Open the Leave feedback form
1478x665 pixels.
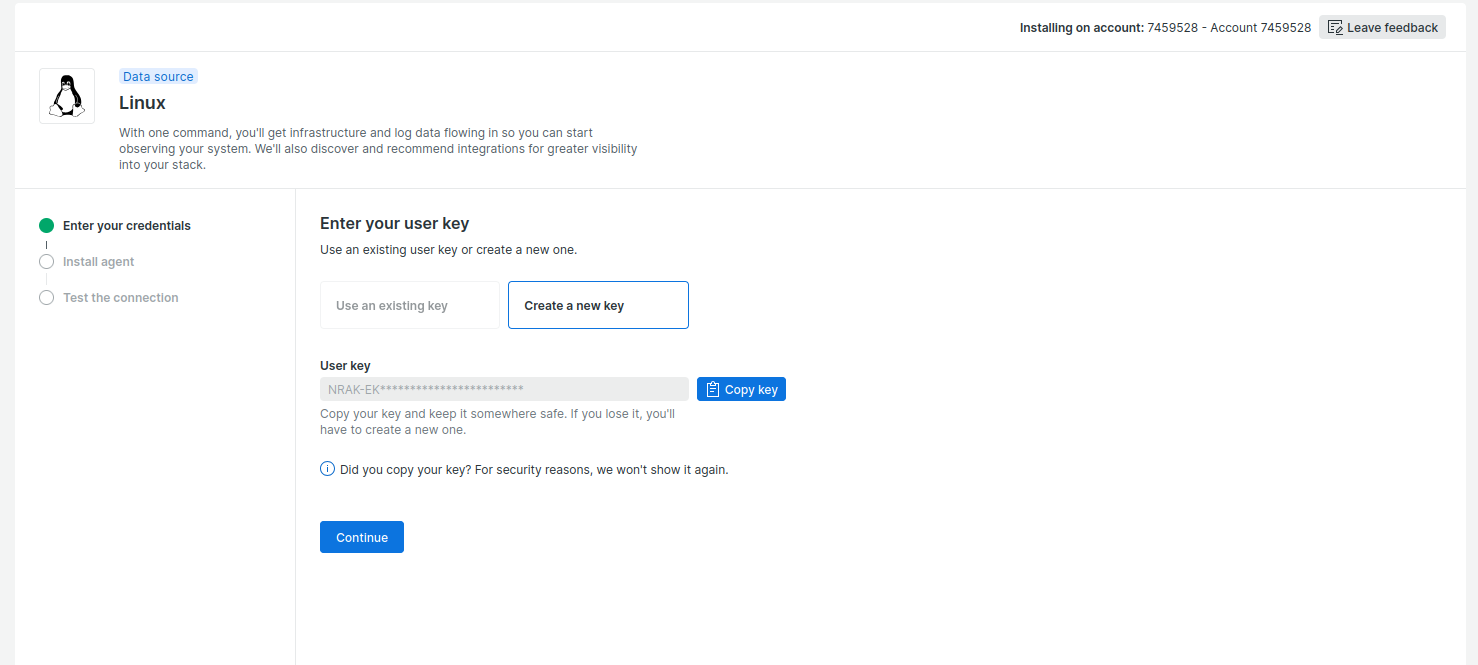pos(1391,27)
